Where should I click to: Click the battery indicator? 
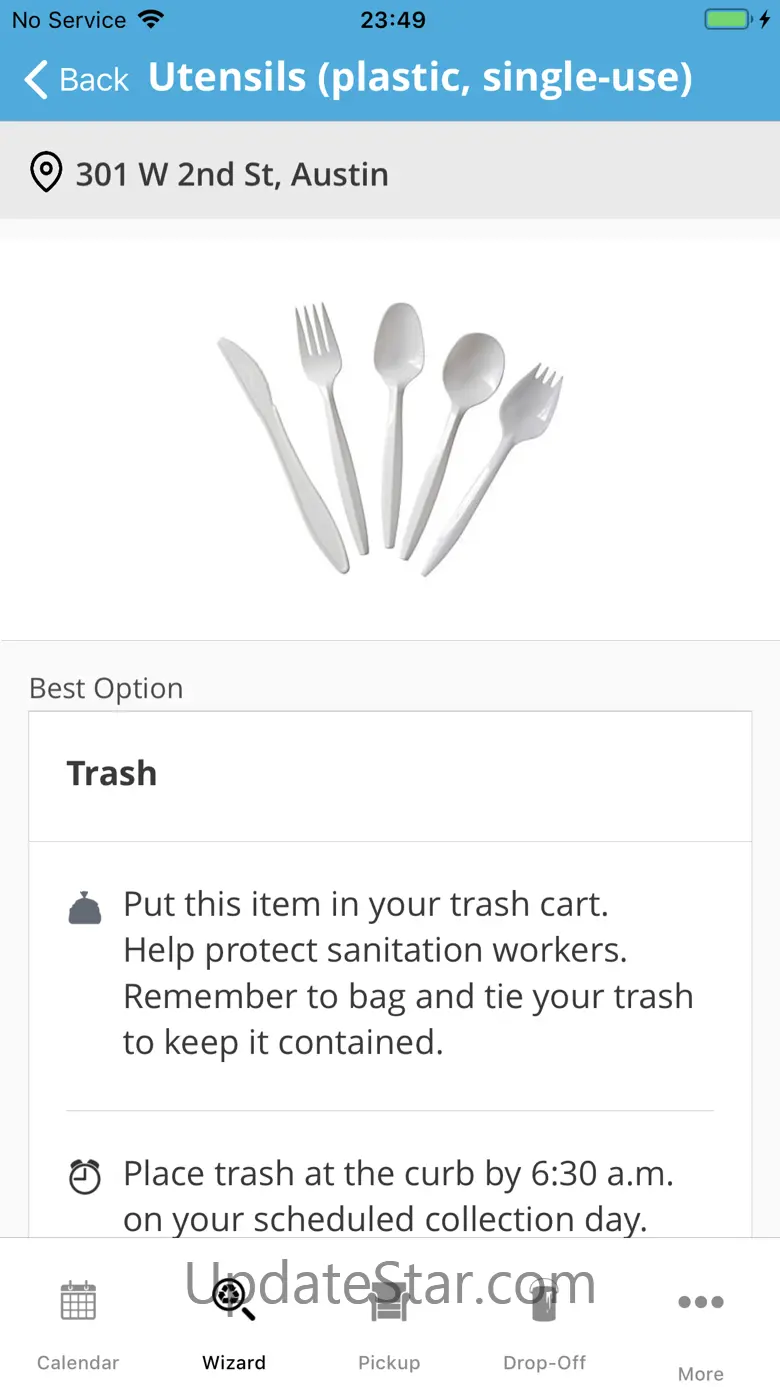point(727,20)
